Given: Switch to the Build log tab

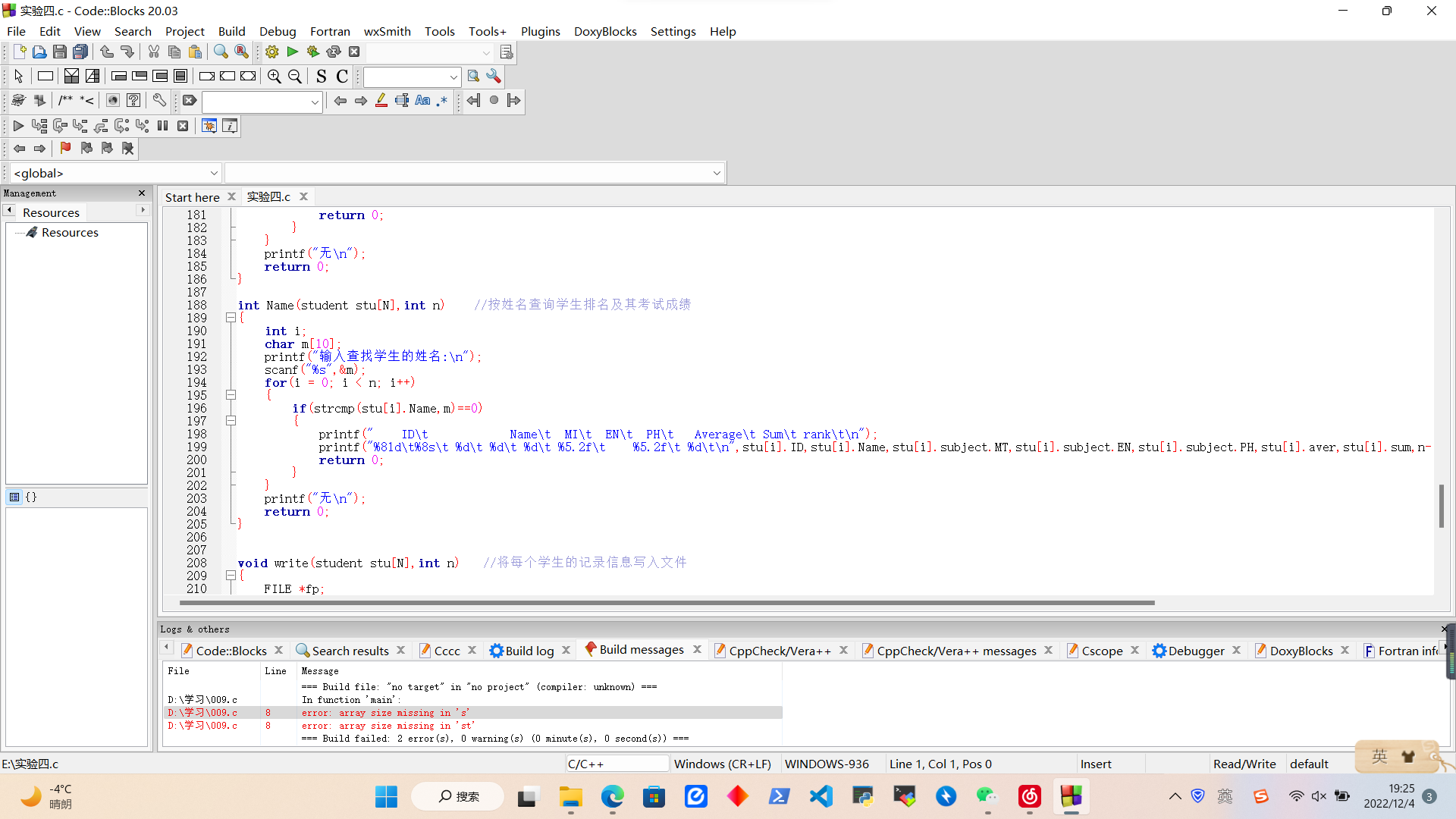Looking at the screenshot, I should click(x=529, y=651).
